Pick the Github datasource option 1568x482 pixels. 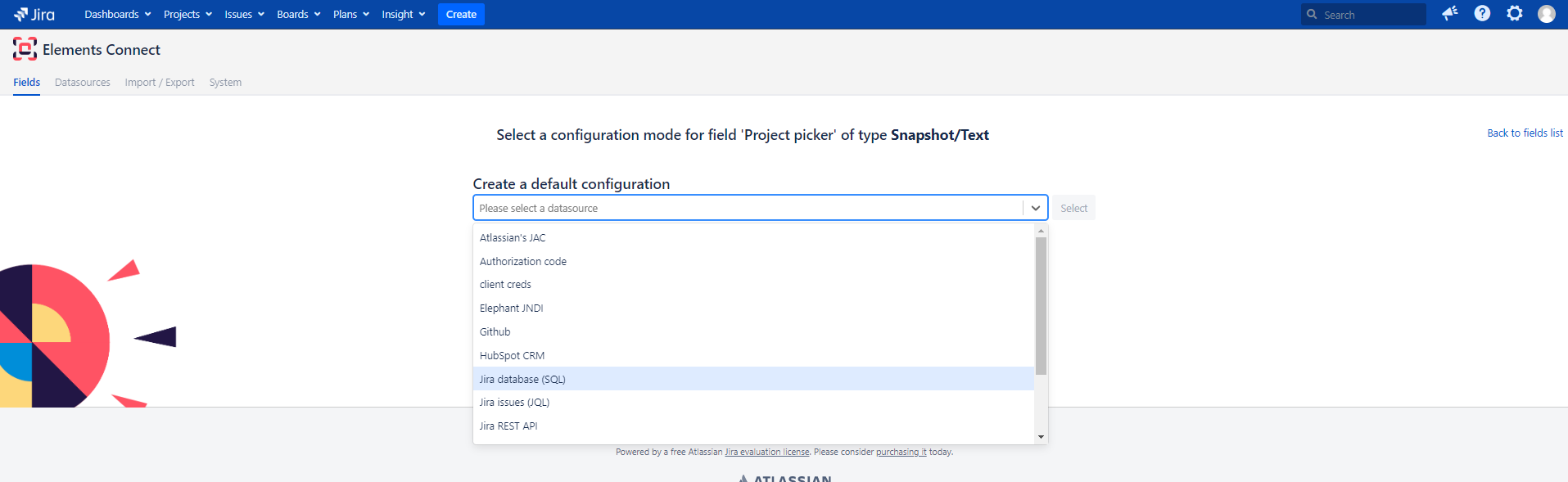(495, 332)
